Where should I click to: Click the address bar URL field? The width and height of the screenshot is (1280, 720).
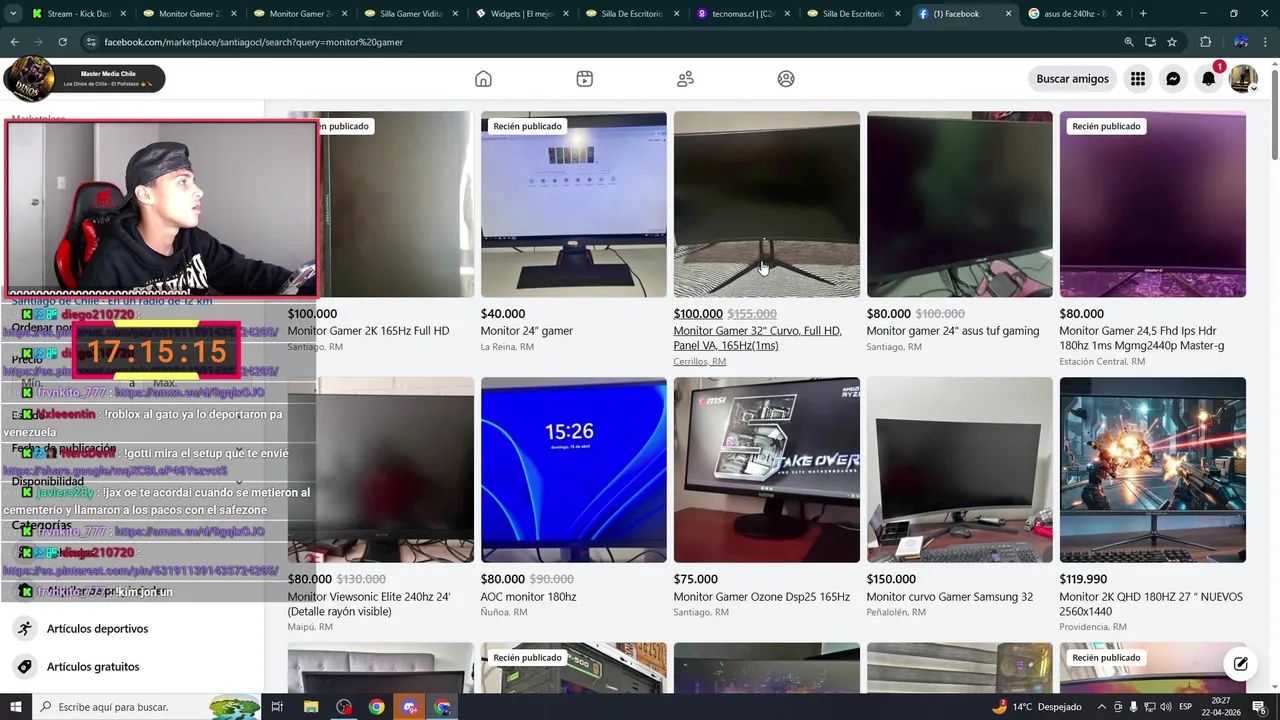[600, 42]
